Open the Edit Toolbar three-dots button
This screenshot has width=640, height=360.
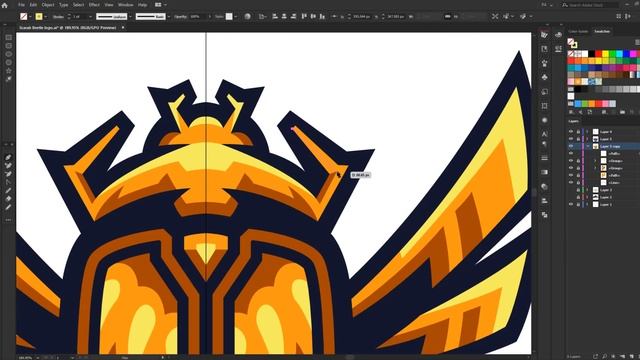pyautogui.click(x=8, y=220)
